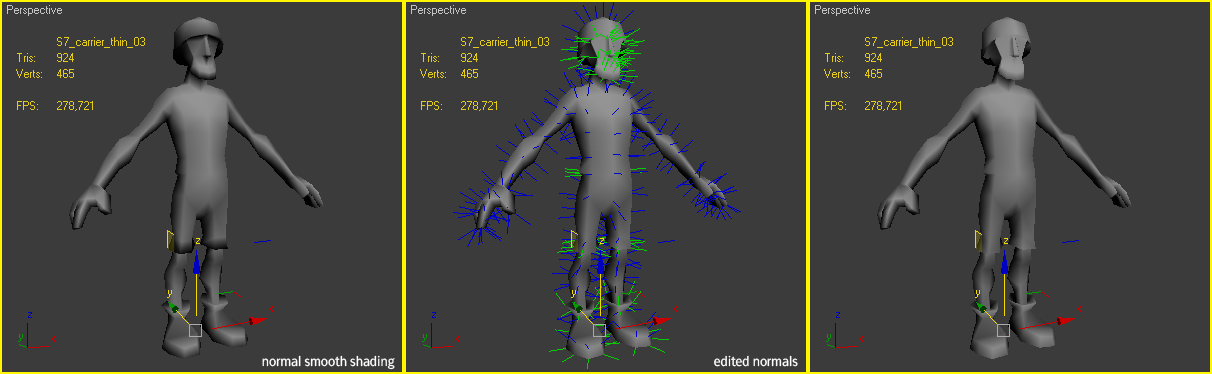
Task: Click red X-axis arrow in the uncaptioned viewport
Action: [1066, 320]
